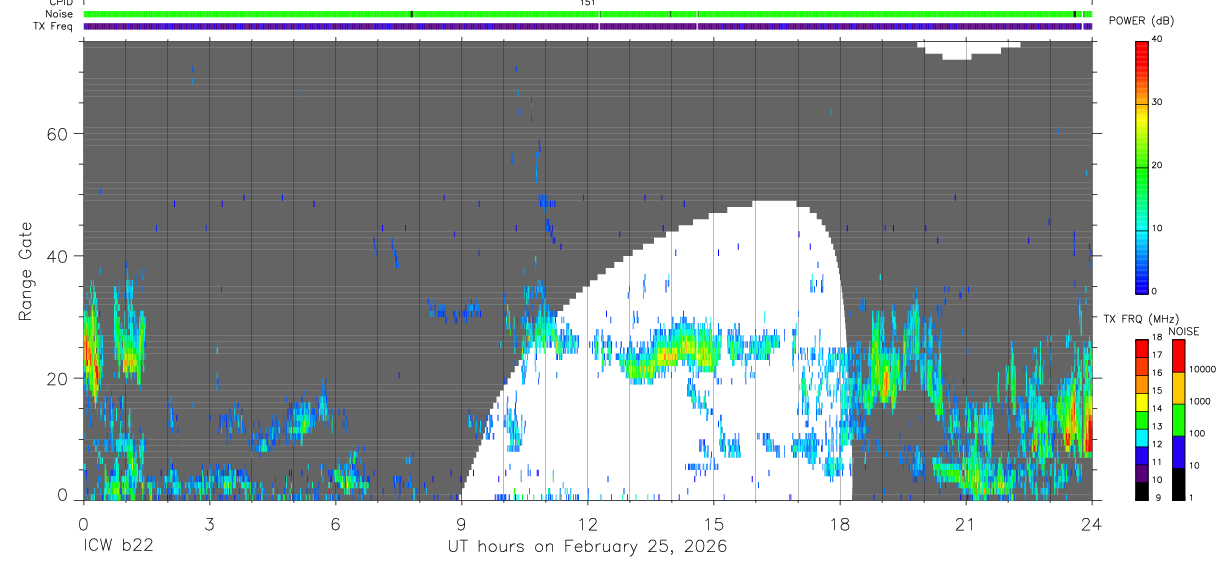Select the 10000 label on the NOISE scale
1228x567 pixels.
point(1203,369)
